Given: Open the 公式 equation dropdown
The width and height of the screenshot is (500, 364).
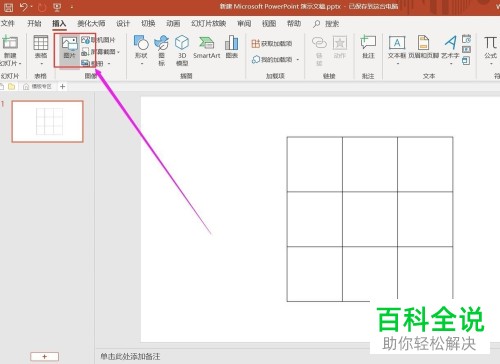Looking at the screenshot, I should coord(490,50).
